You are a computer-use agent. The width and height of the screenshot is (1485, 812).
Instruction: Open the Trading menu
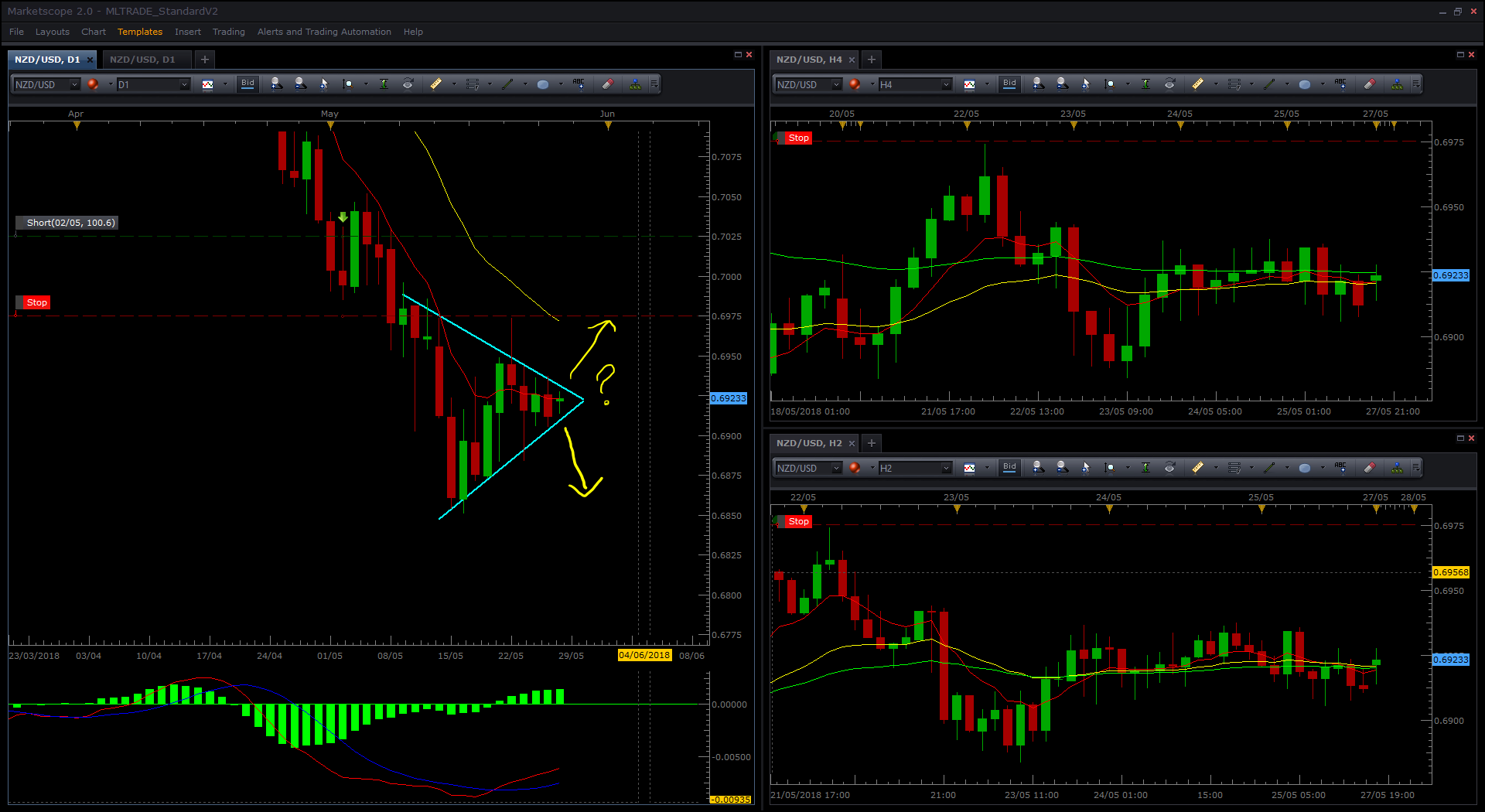(229, 32)
